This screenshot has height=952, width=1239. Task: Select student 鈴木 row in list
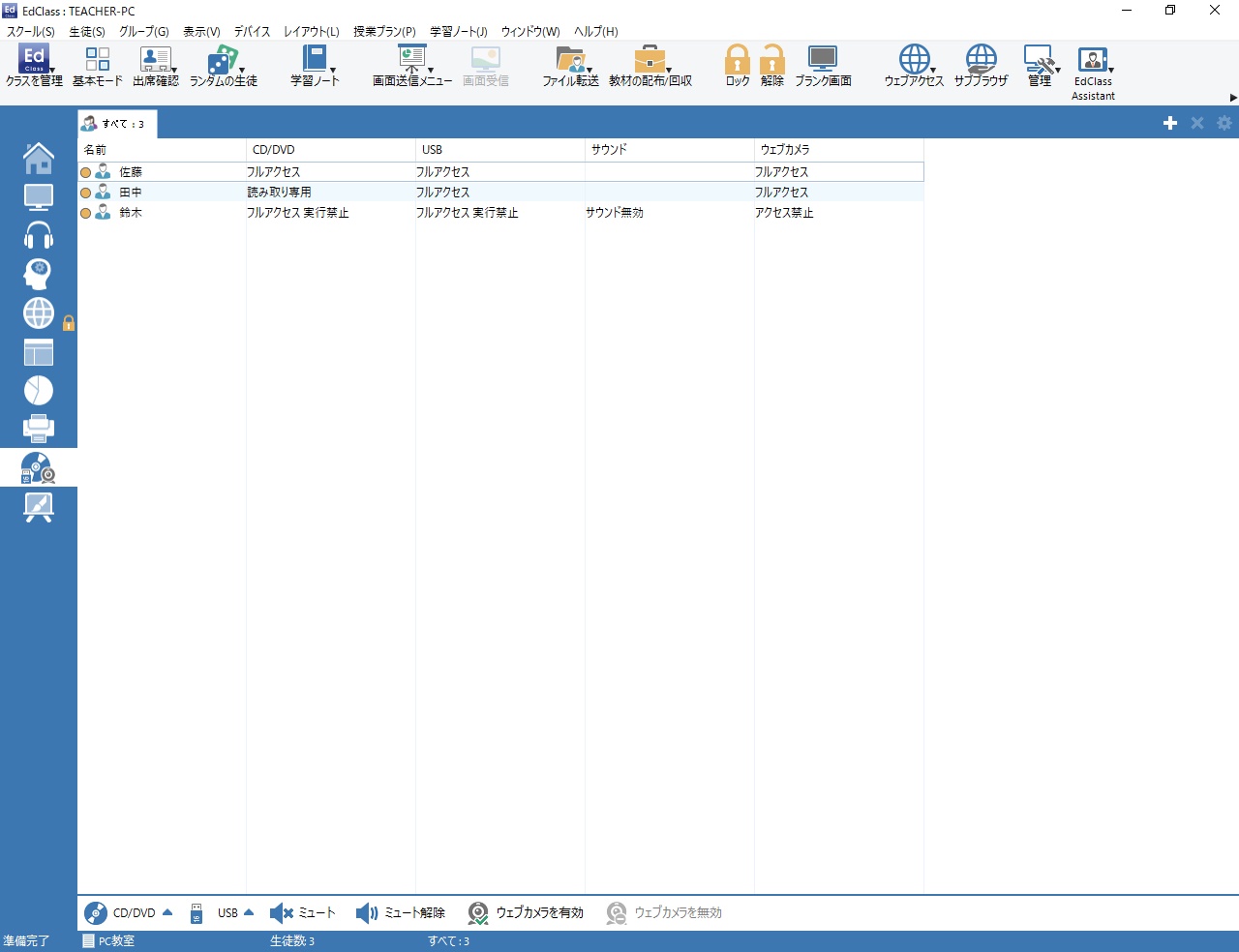[x=131, y=213]
